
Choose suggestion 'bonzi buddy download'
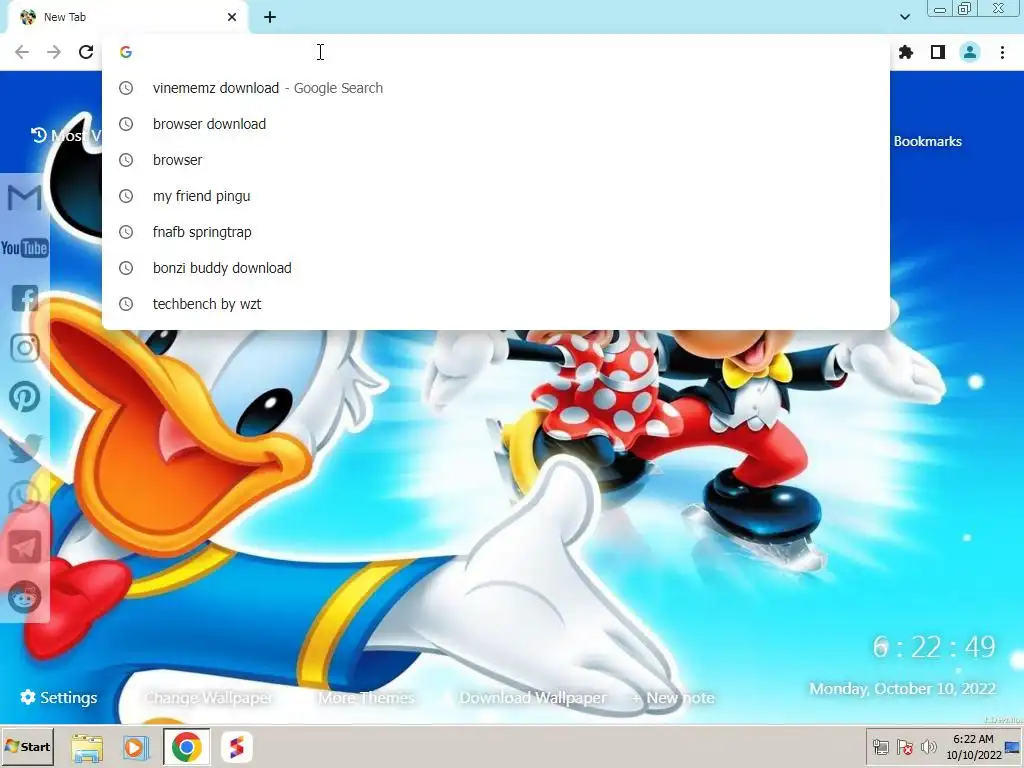(x=496, y=268)
